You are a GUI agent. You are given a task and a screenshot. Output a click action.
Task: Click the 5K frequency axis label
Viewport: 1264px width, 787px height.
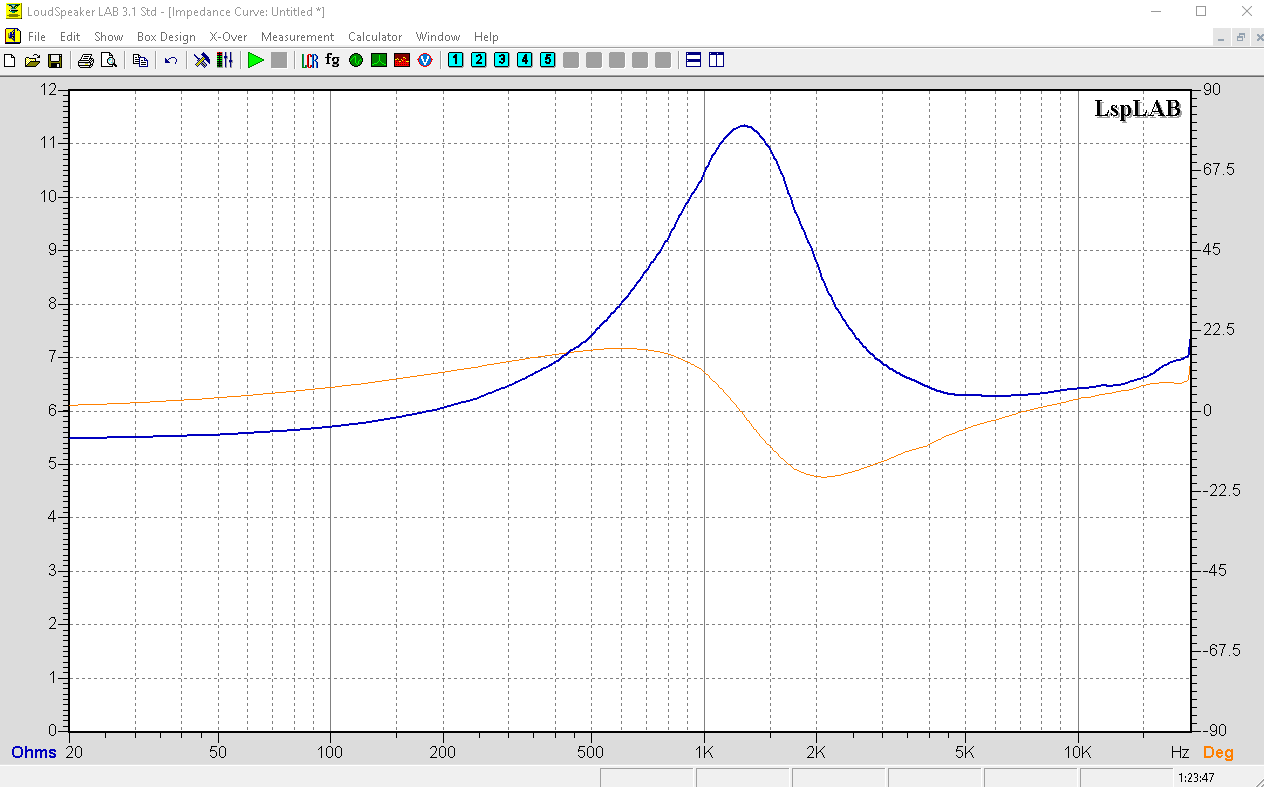965,751
